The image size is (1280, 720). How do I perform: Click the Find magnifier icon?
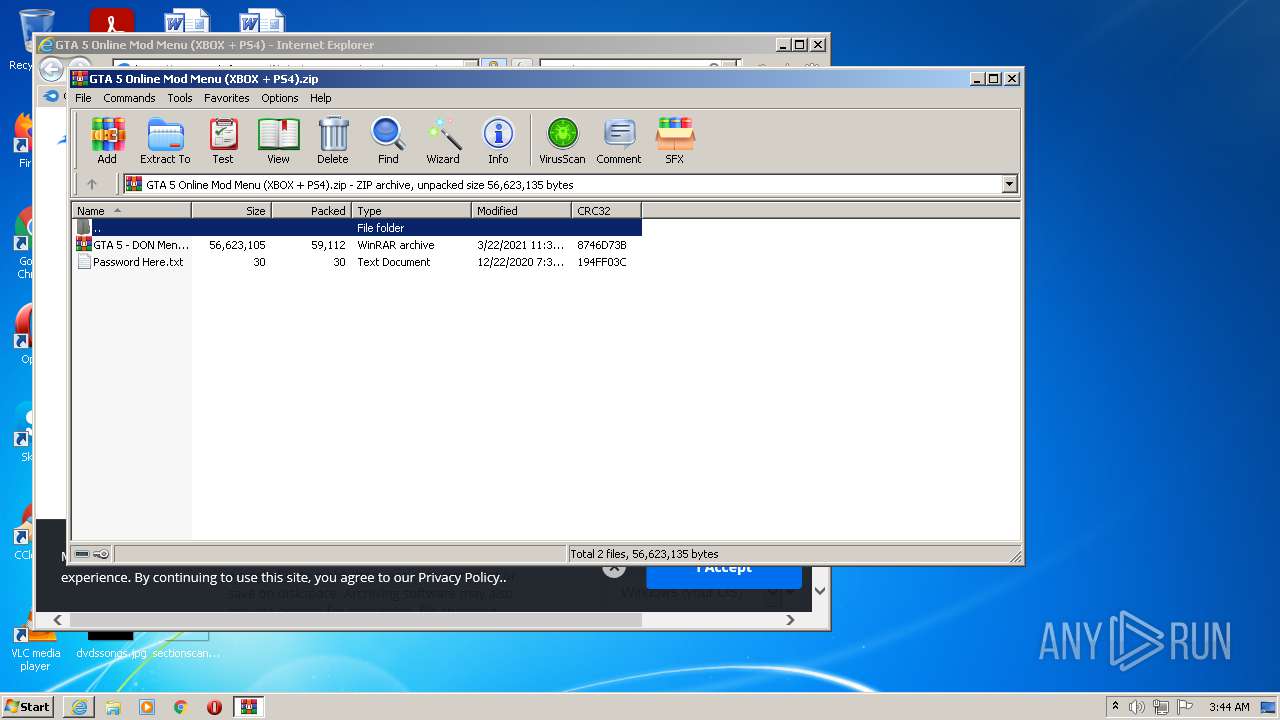coord(388,140)
